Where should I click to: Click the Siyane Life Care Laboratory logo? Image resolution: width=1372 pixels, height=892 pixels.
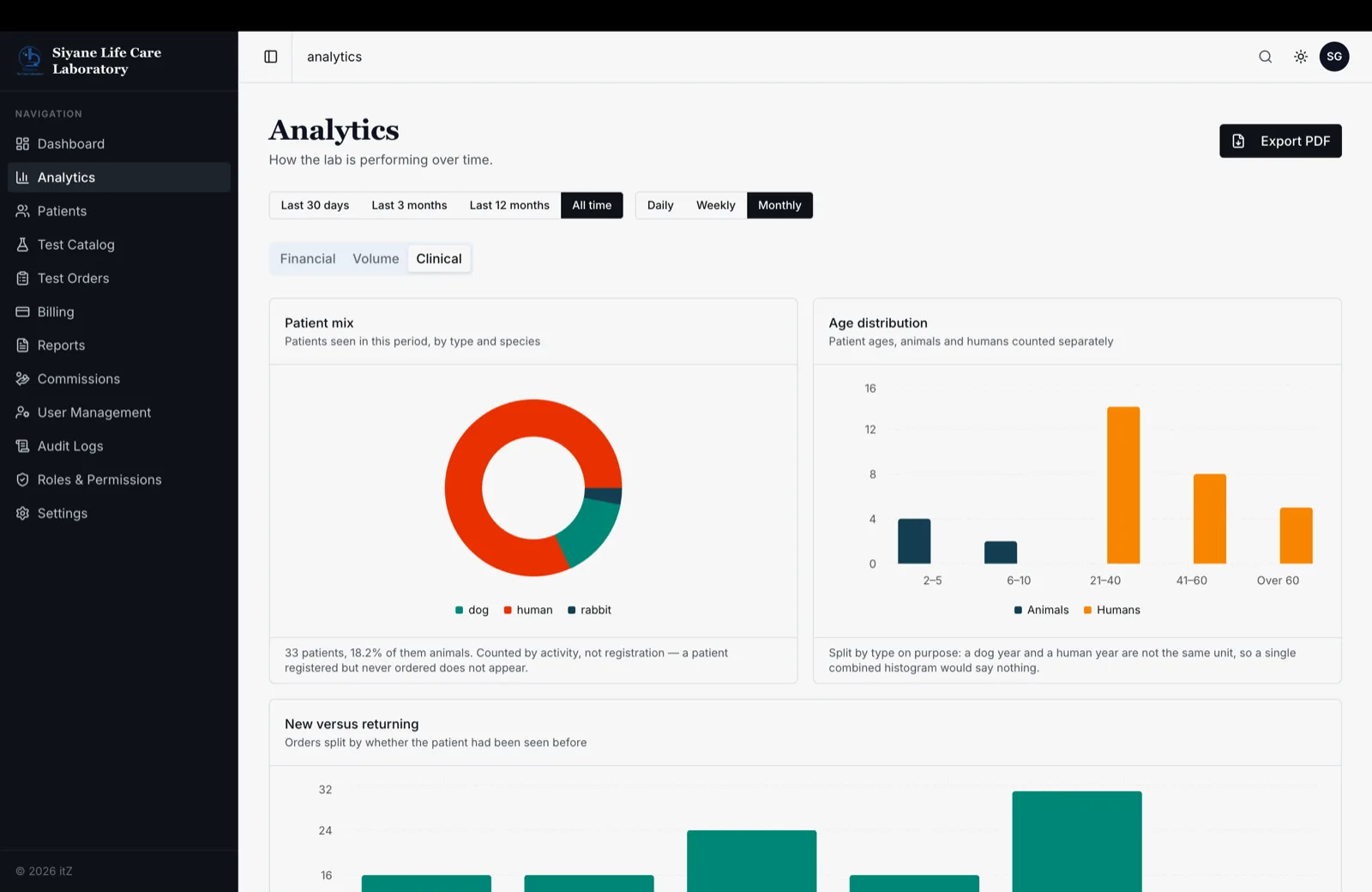click(x=30, y=60)
